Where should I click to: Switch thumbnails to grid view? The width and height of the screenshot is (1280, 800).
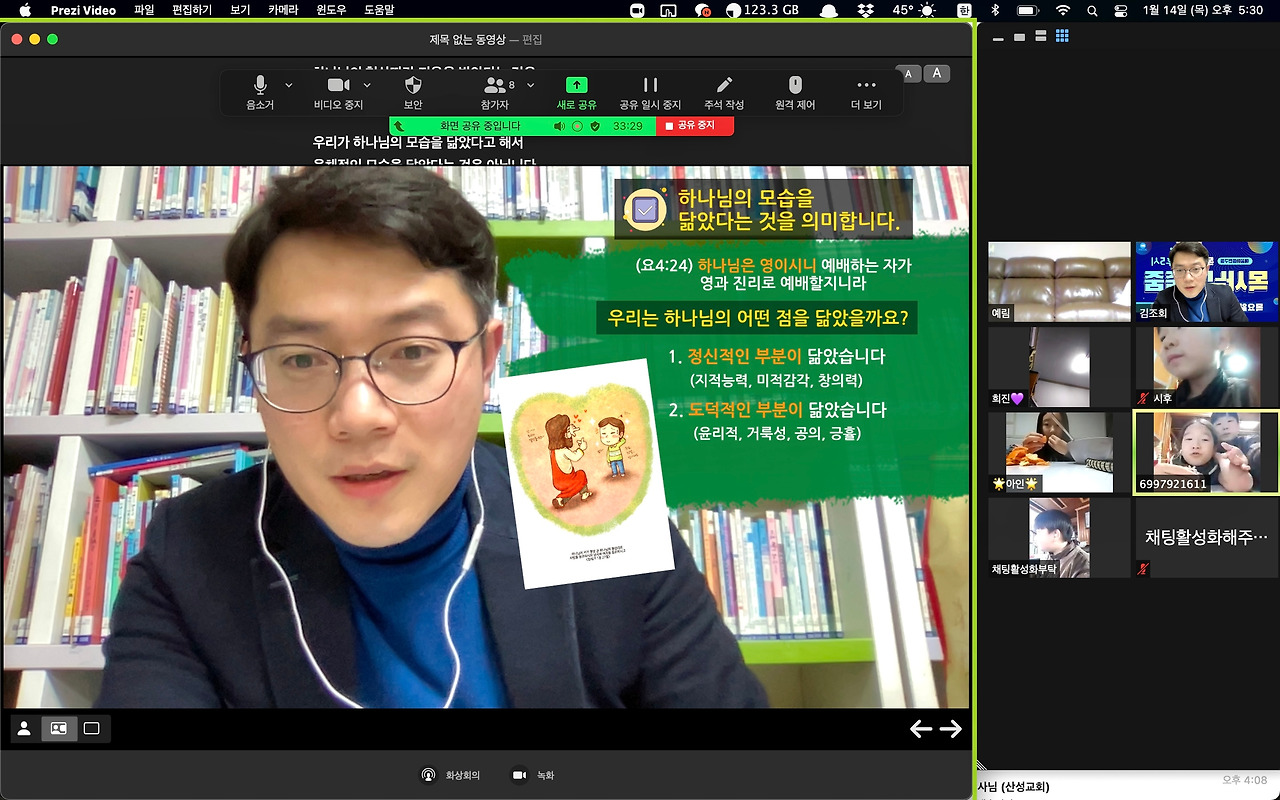[x=1062, y=37]
